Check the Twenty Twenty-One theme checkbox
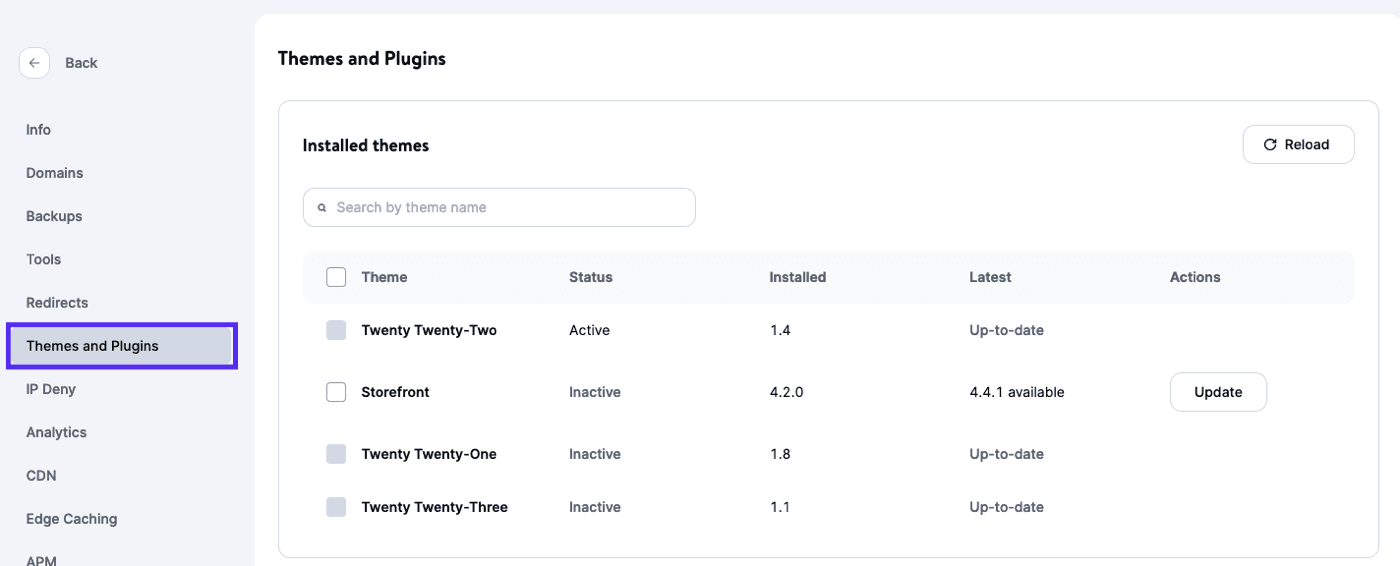Image resolution: width=1400 pixels, height=566 pixels. click(x=336, y=454)
